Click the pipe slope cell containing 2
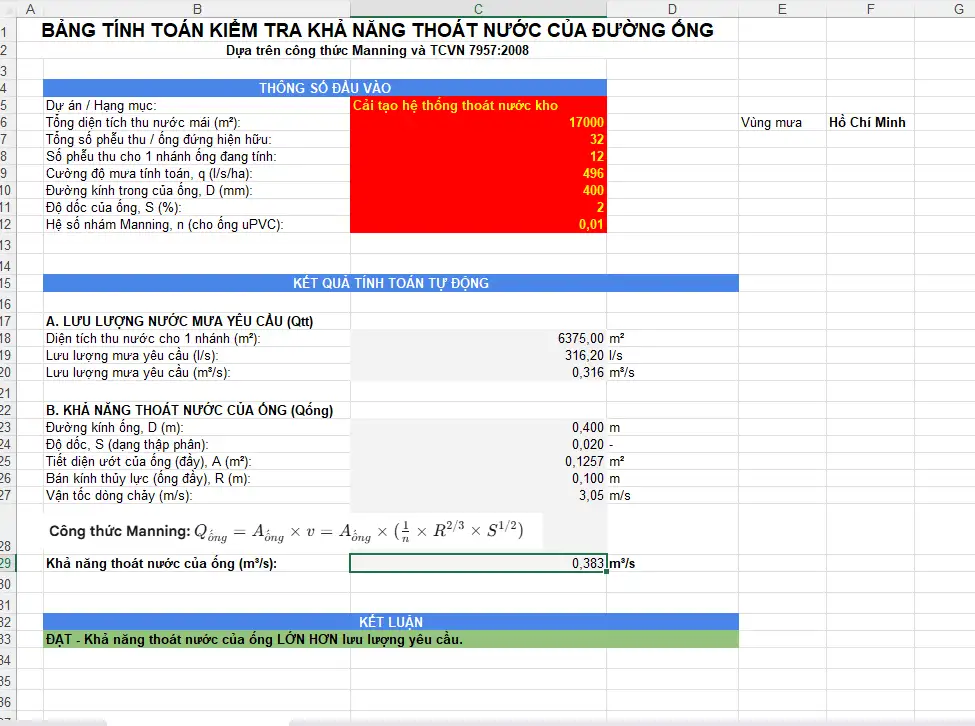 (x=478, y=207)
